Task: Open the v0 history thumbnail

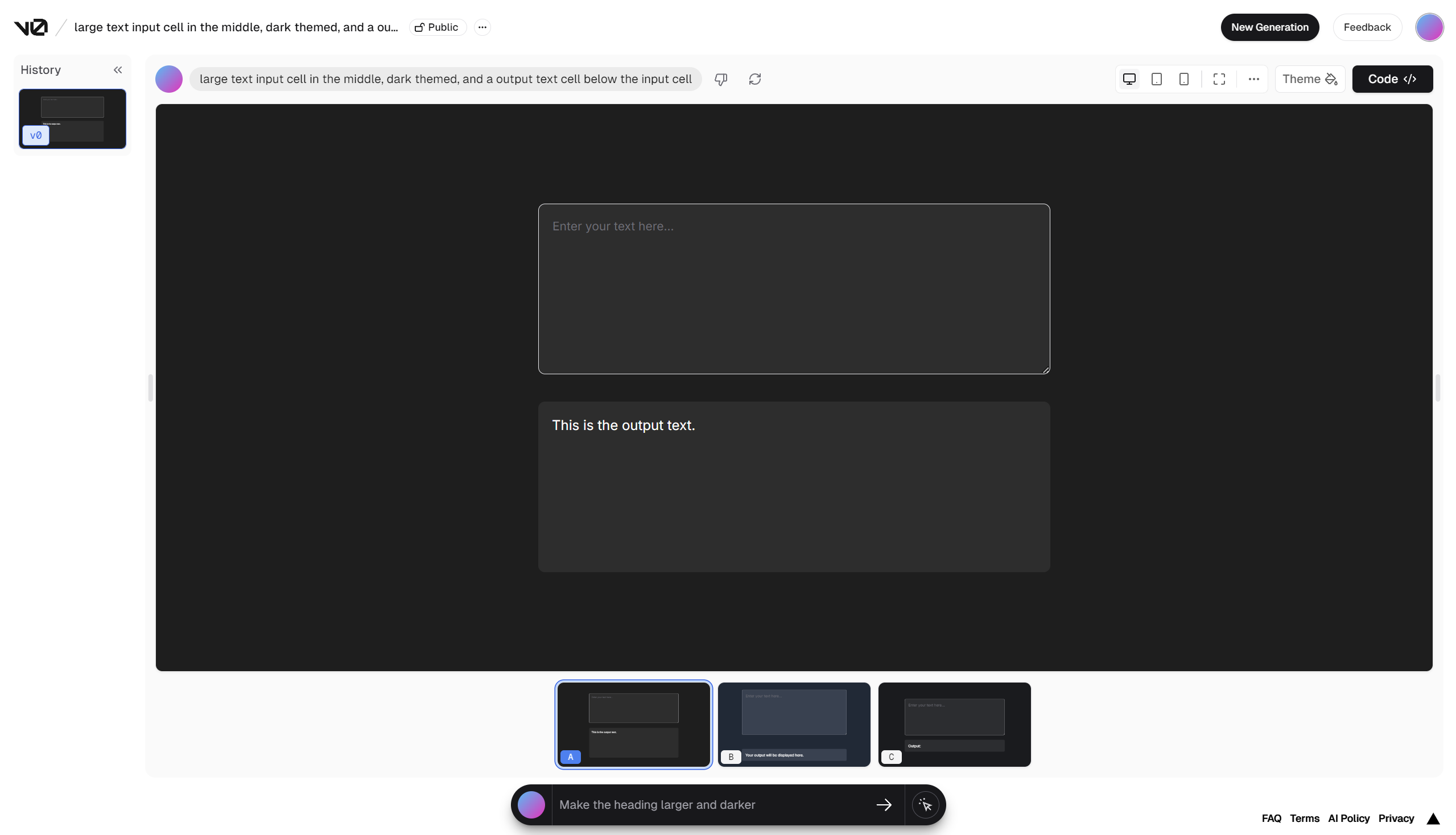Action: pos(72,119)
